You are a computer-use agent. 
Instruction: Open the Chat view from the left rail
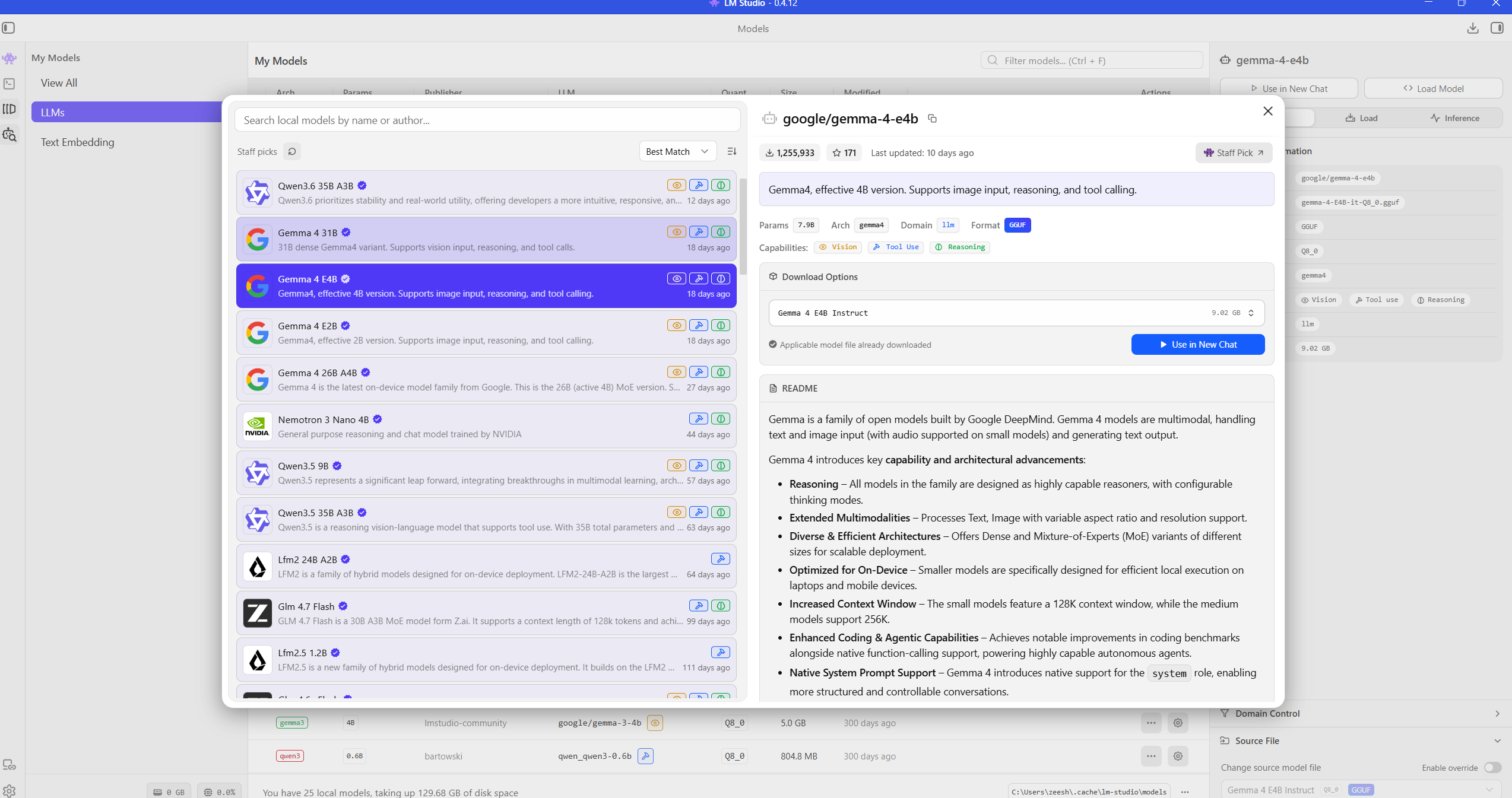9,58
